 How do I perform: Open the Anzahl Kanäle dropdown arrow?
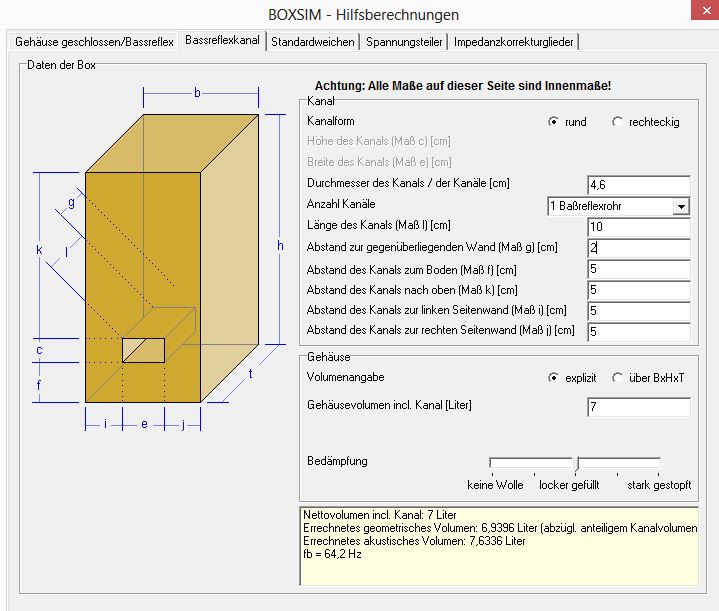[681, 206]
